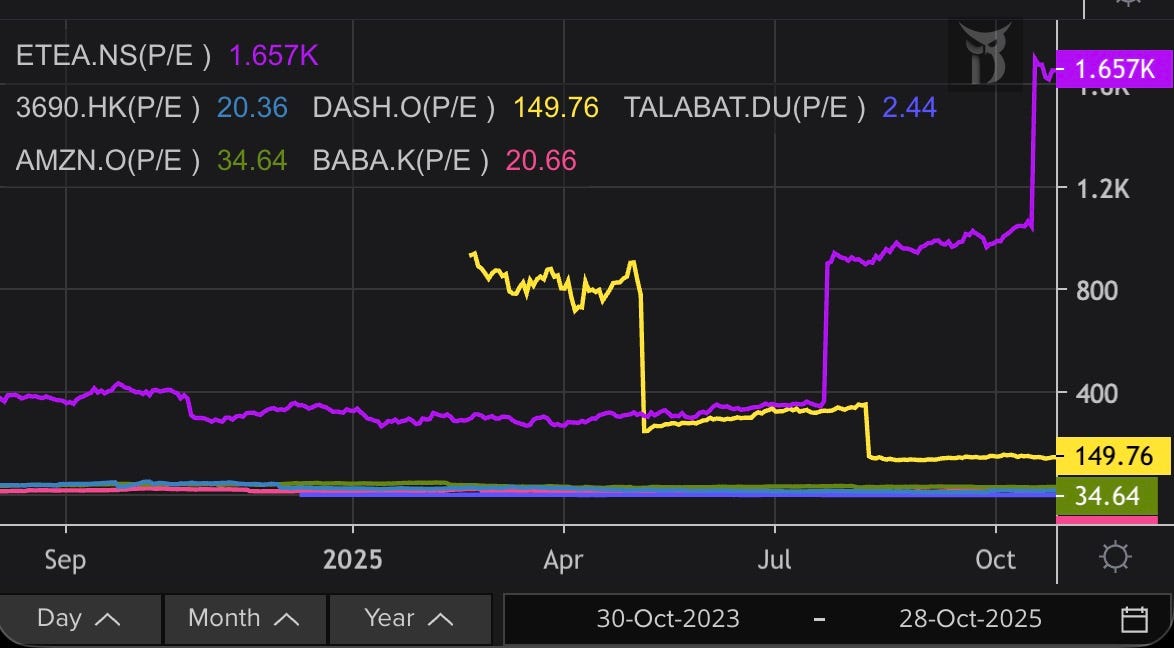
Task: Select the BABA.K(P/E) legend label
Action: point(401,160)
